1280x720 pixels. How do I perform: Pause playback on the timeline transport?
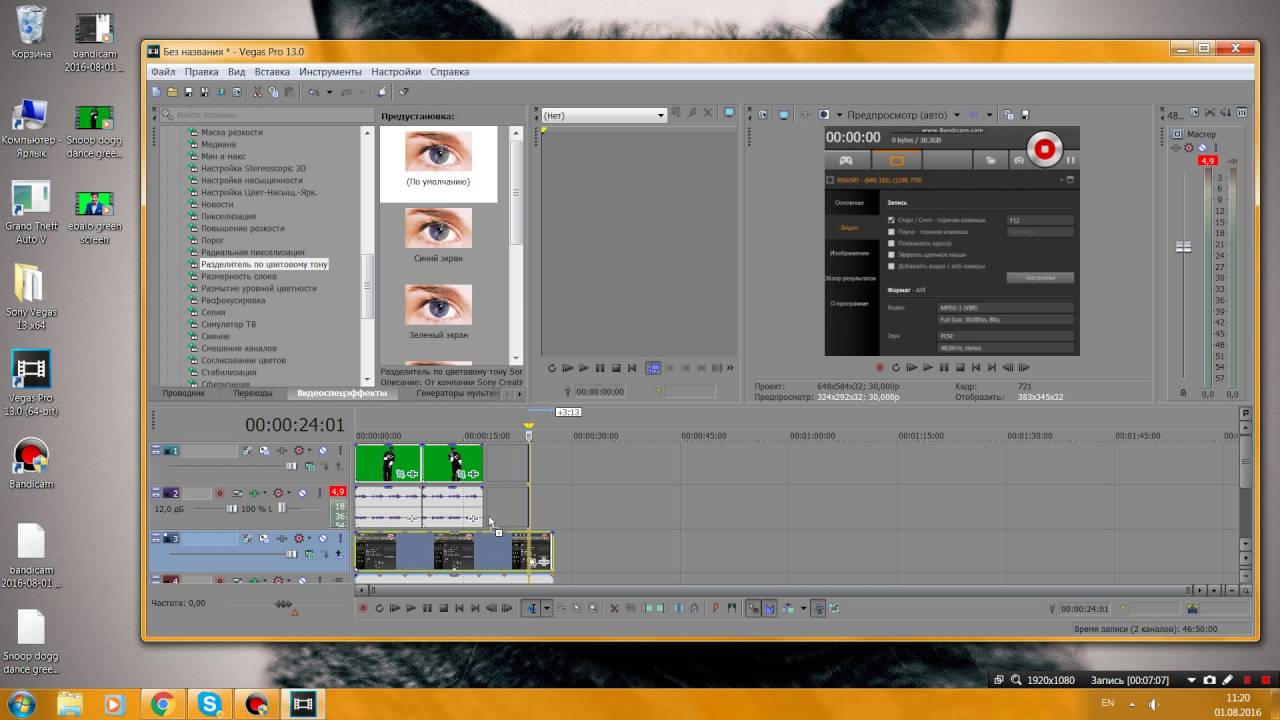pos(427,608)
